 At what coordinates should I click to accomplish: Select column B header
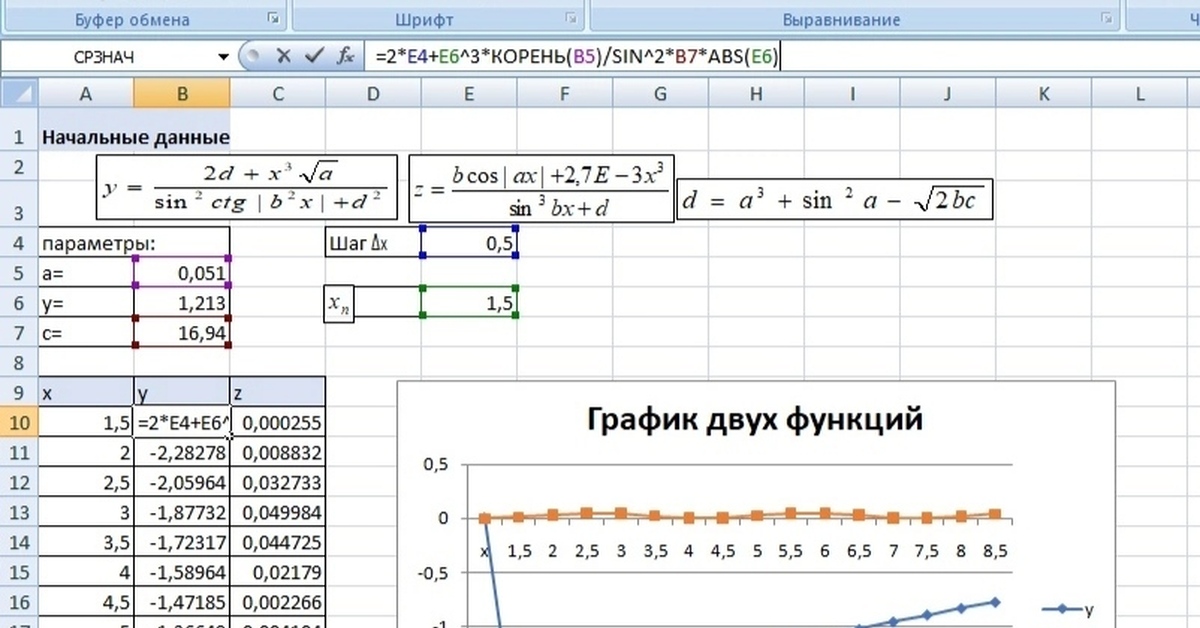point(181,94)
